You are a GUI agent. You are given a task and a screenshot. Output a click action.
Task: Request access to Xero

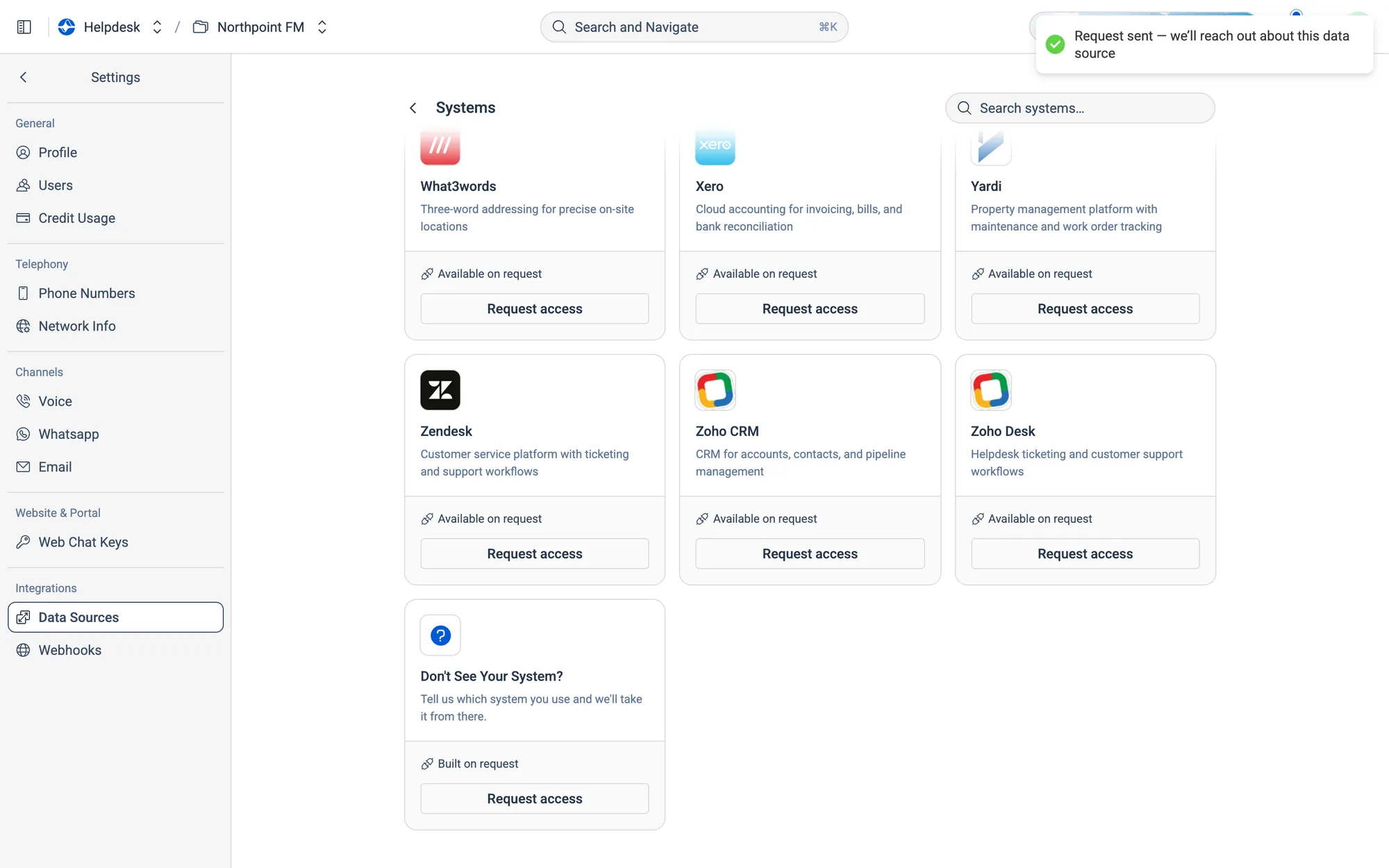pos(810,308)
